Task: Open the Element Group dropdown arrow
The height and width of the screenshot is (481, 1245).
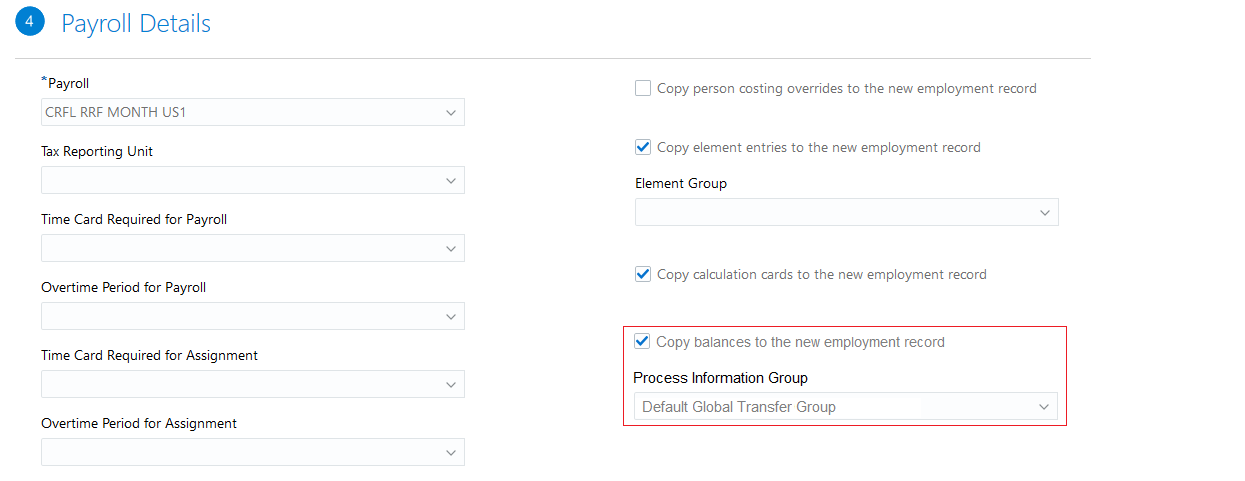Action: [x=1045, y=213]
